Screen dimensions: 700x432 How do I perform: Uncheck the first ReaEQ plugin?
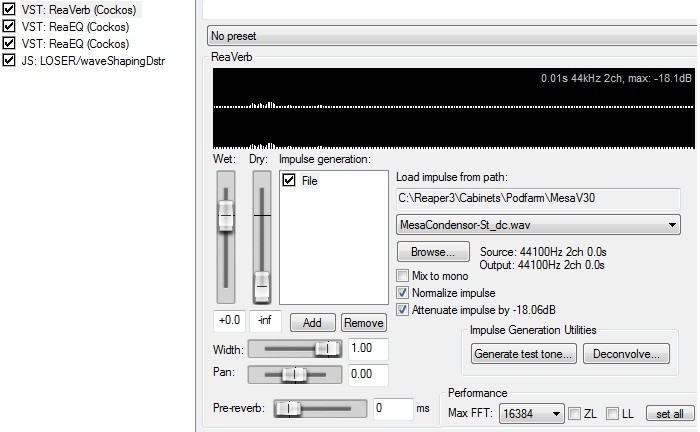click(9, 26)
